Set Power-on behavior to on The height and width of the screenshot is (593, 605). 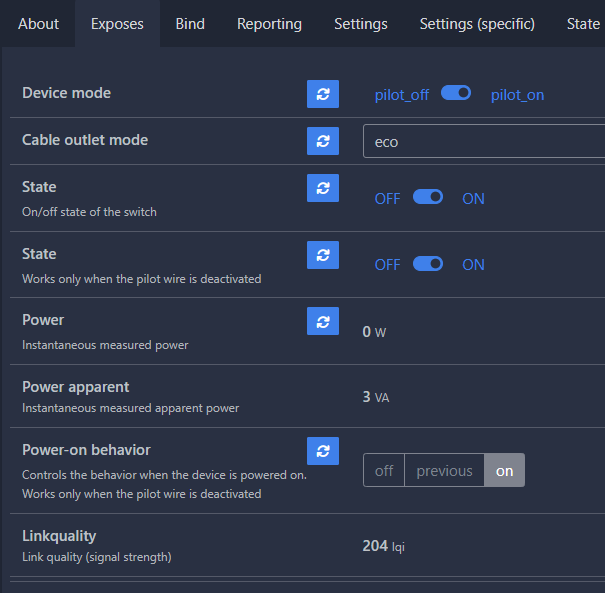click(x=504, y=470)
